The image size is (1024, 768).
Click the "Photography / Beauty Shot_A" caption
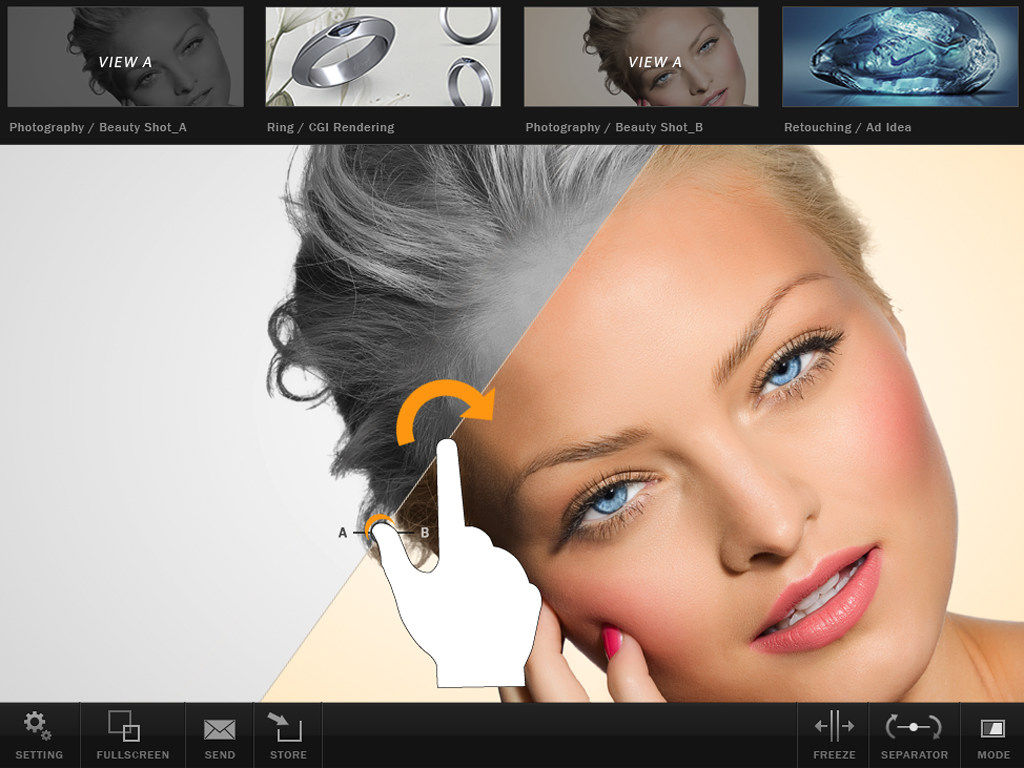tap(98, 127)
